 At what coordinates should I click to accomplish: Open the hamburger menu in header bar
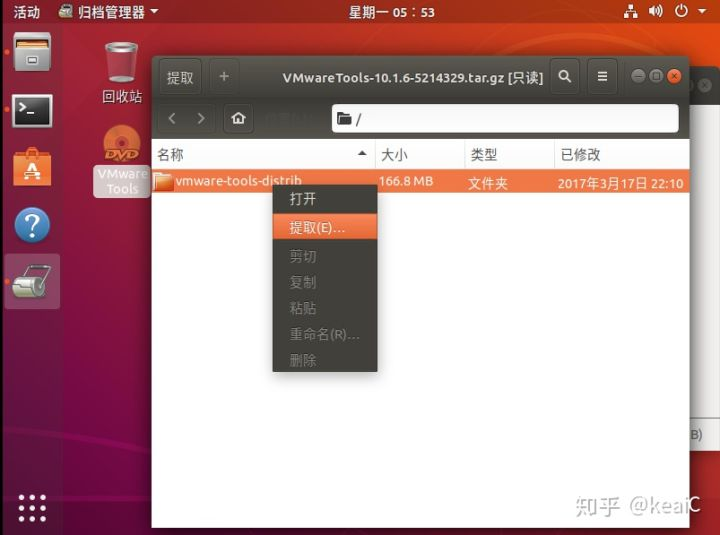coord(602,76)
